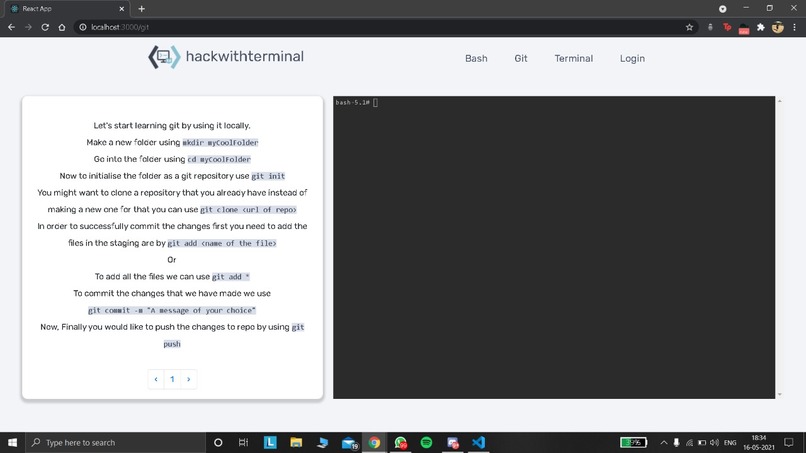Click the 'git init' code snippet

click(268, 176)
